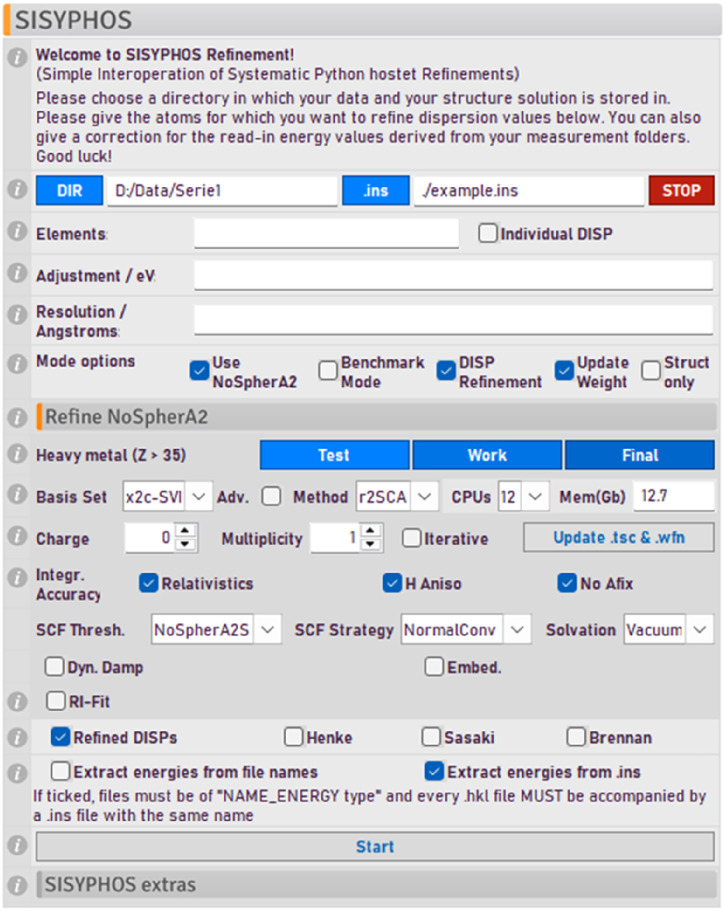Enable the Individual DISP checkbox
The width and height of the screenshot is (725, 911).
click(487, 233)
